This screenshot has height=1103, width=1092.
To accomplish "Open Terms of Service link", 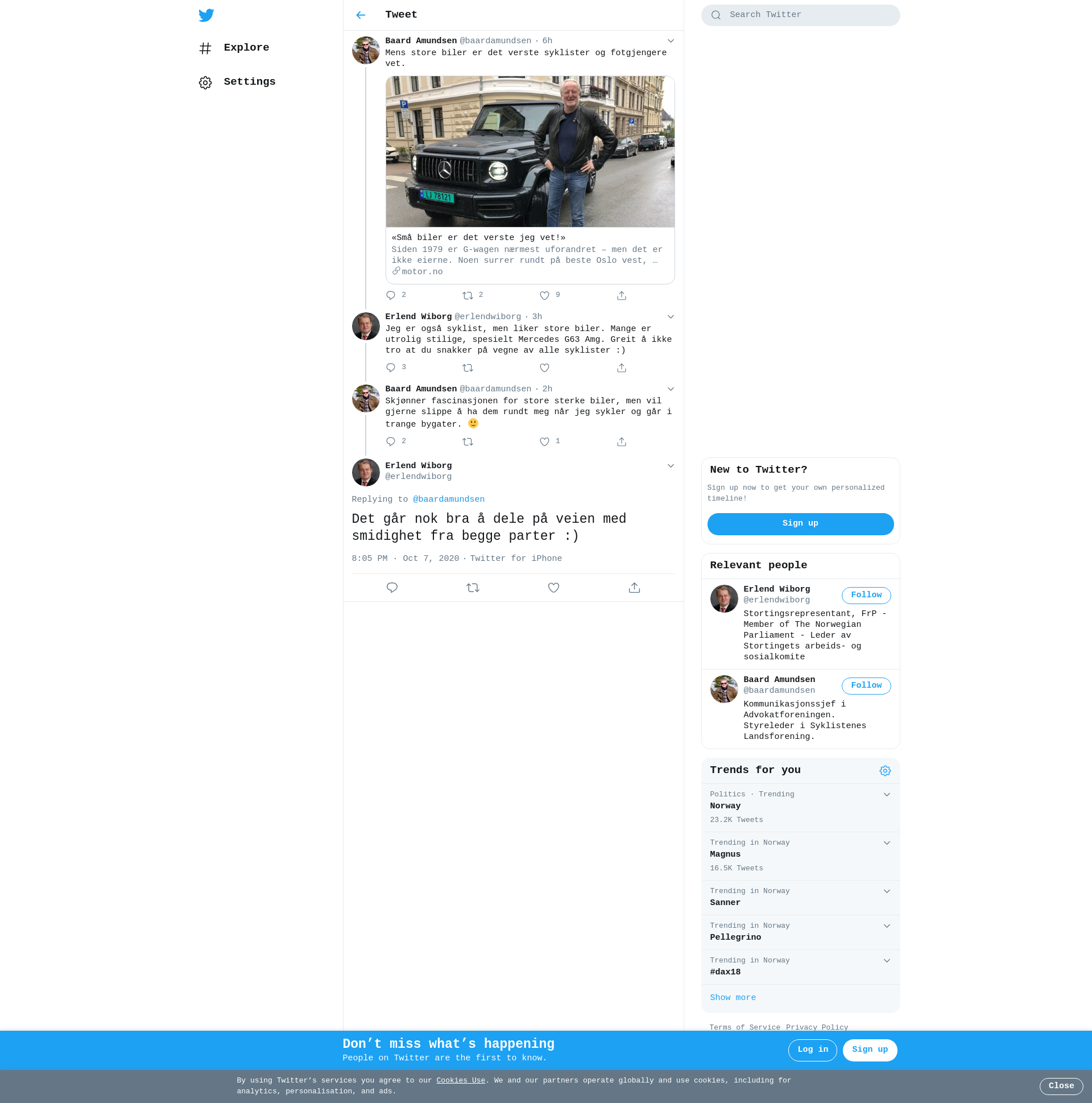I will [744, 1027].
